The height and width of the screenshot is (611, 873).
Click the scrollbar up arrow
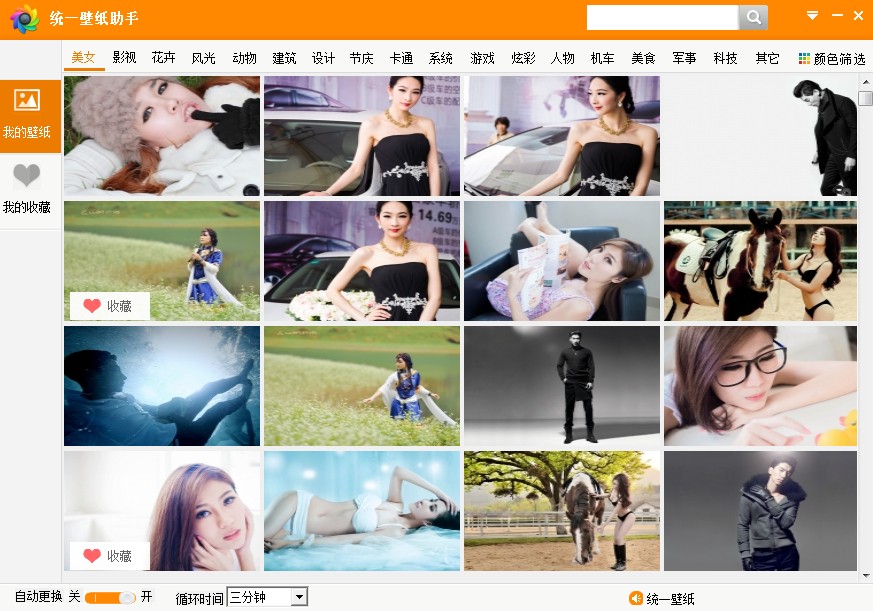(x=866, y=82)
